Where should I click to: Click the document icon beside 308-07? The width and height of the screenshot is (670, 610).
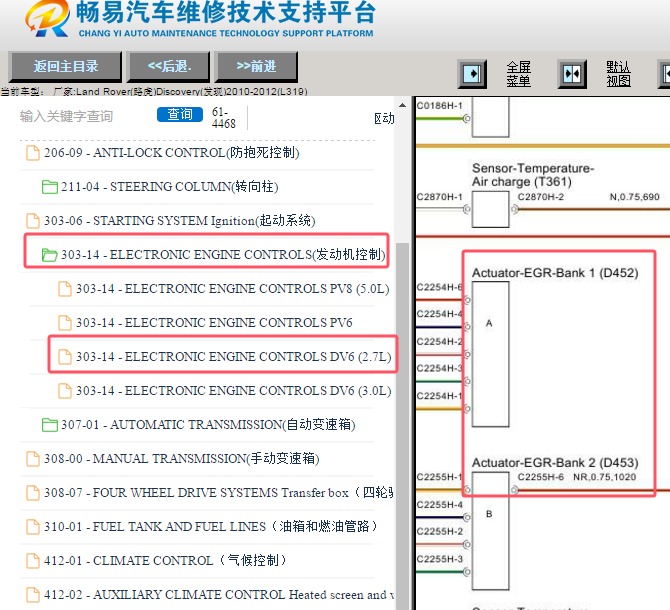click(x=33, y=493)
